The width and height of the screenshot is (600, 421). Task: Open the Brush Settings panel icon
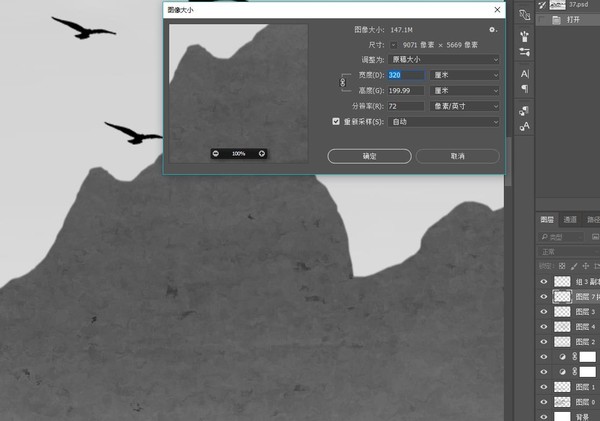[524, 52]
